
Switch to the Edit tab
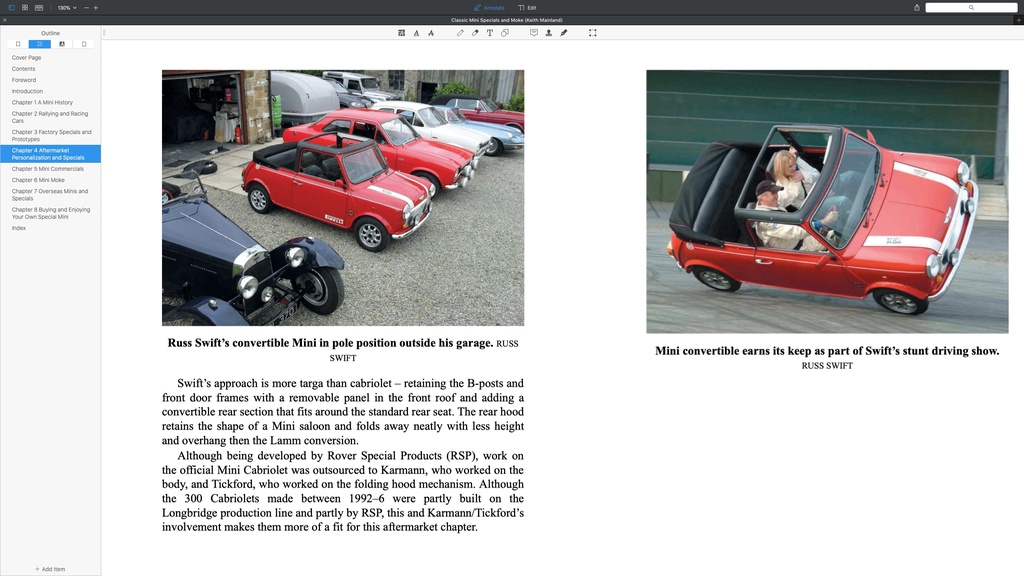(526, 7)
